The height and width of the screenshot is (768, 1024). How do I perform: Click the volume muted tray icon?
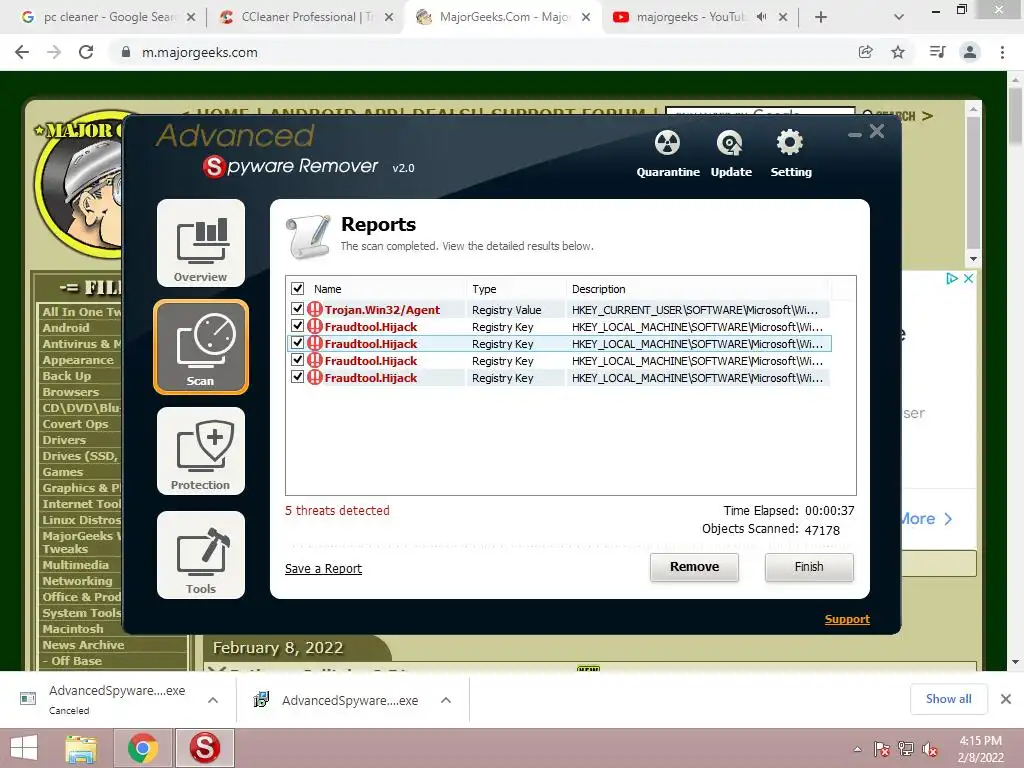click(930, 749)
